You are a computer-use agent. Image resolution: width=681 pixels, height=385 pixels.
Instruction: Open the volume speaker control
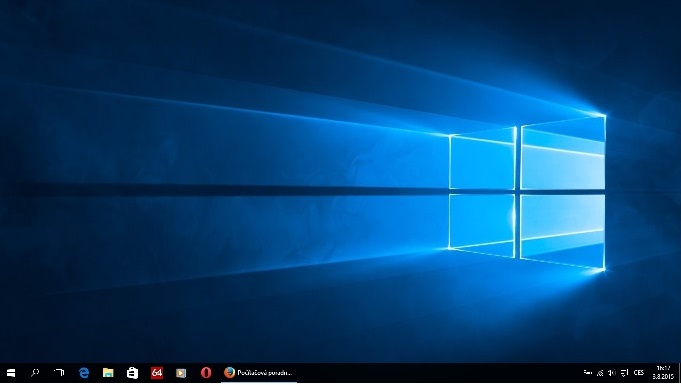612,373
